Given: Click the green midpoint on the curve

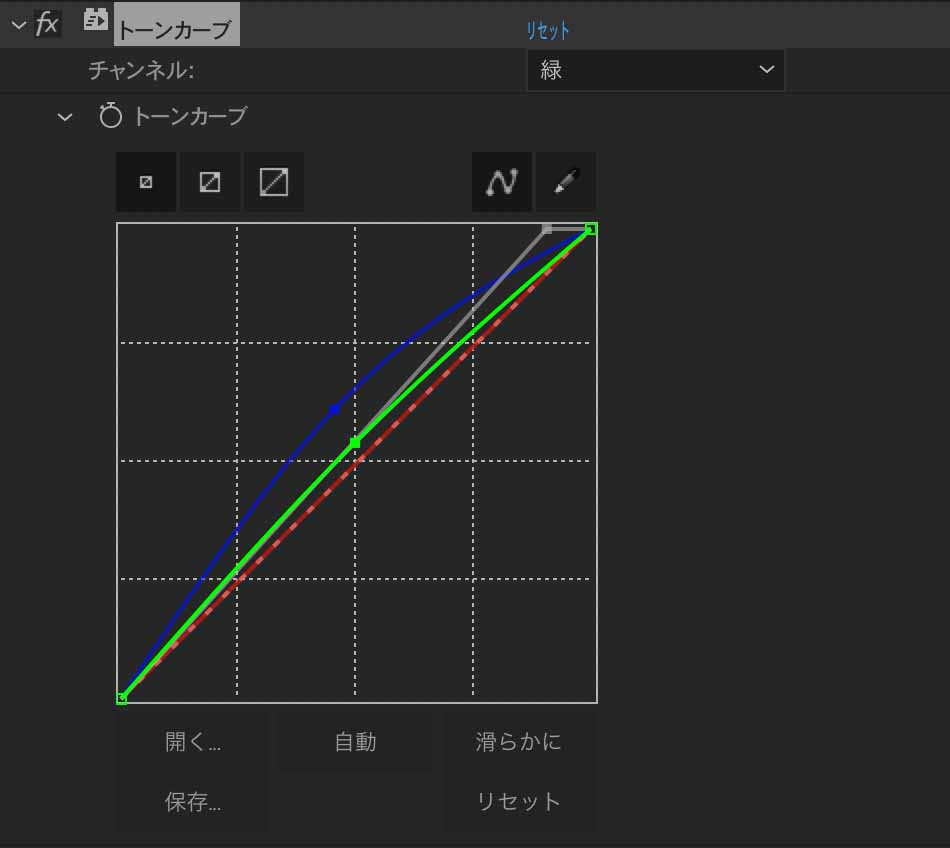Looking at the screenshot, I should tap(355, 443).
